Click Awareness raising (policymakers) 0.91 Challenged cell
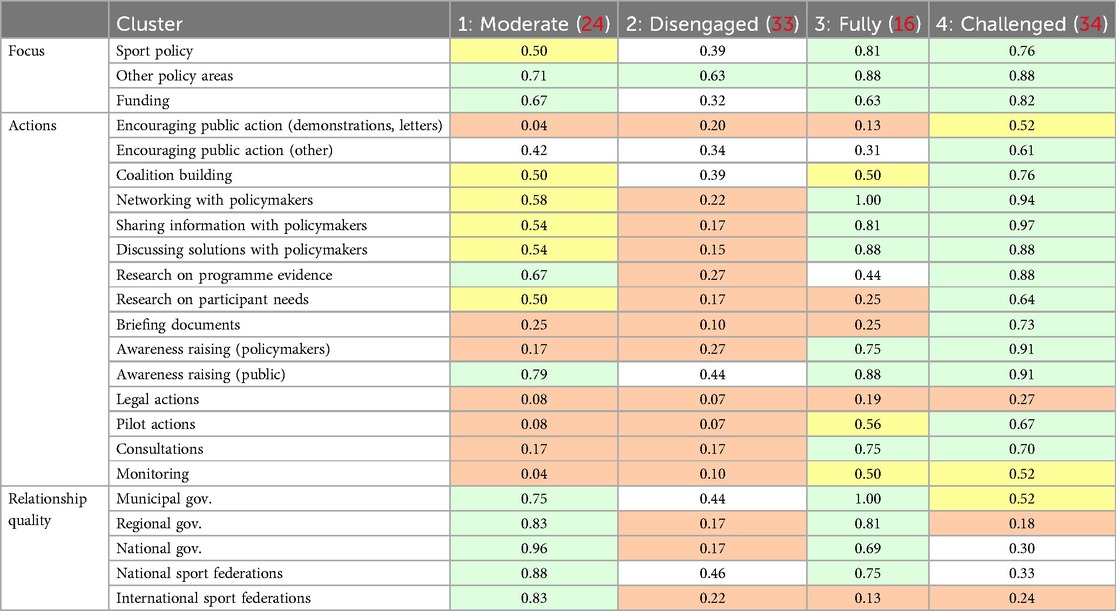This screenshot has height=611, width=1116. tap(1022, 350)
